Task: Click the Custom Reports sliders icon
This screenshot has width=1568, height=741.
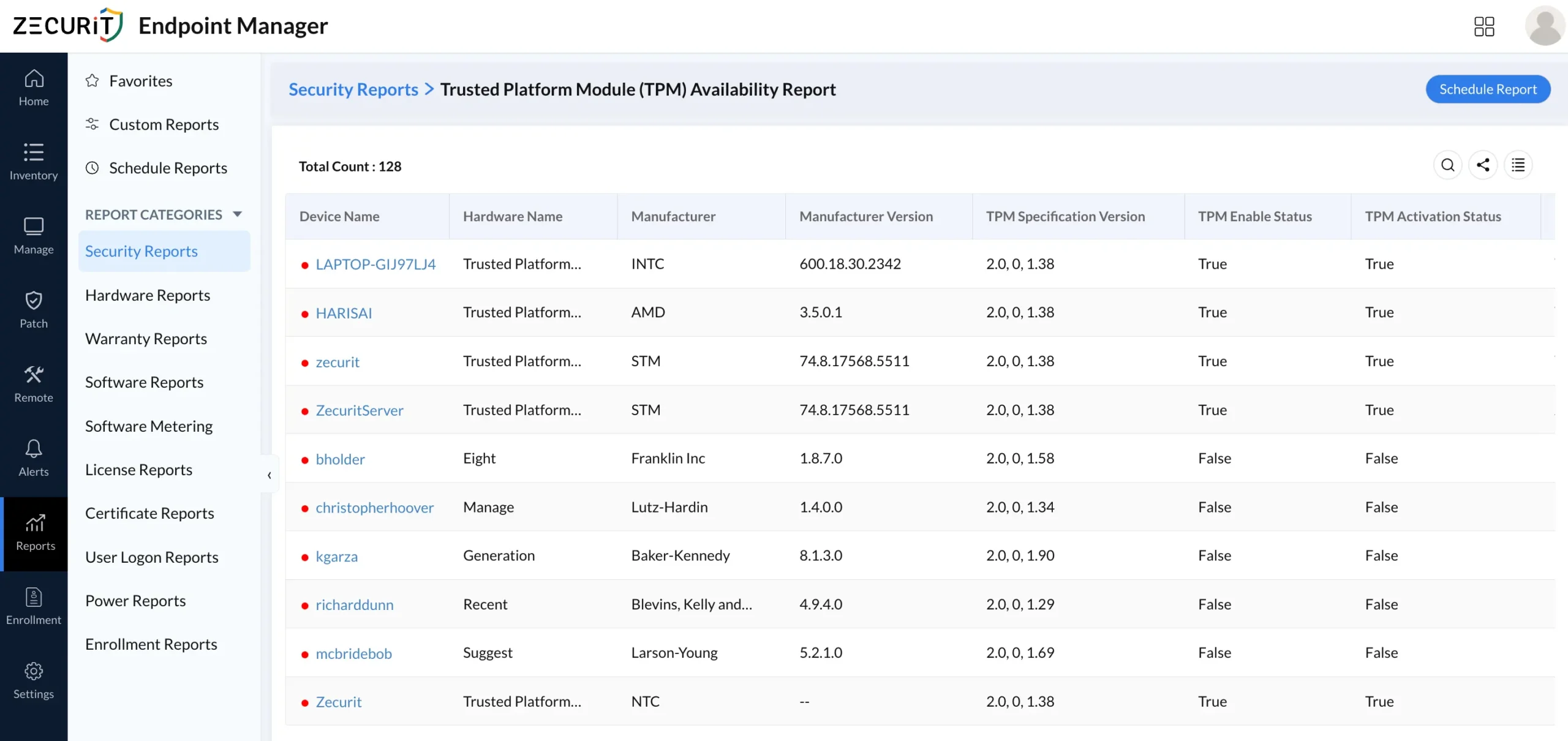Action: coord(92,124)
